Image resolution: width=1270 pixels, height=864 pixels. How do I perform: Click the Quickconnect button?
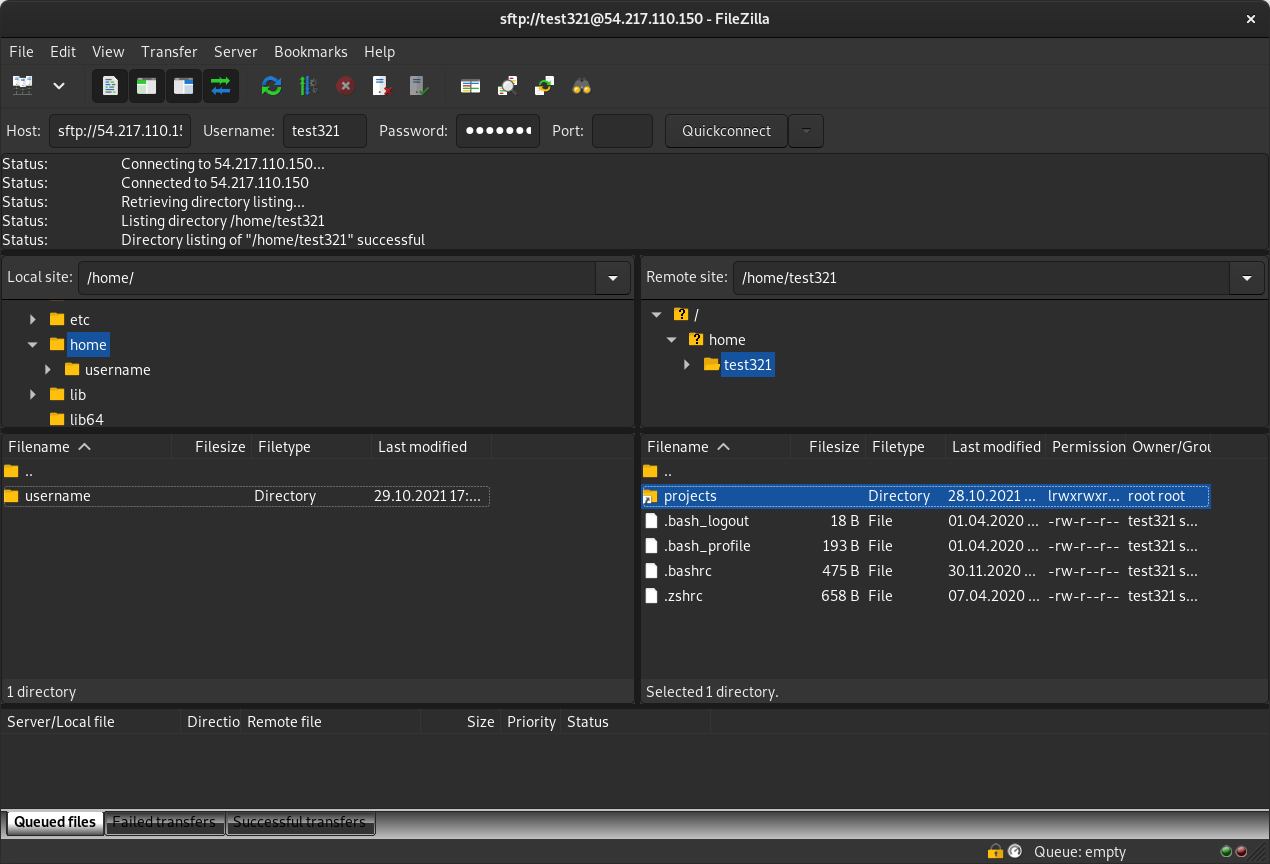tap(726, 131)
